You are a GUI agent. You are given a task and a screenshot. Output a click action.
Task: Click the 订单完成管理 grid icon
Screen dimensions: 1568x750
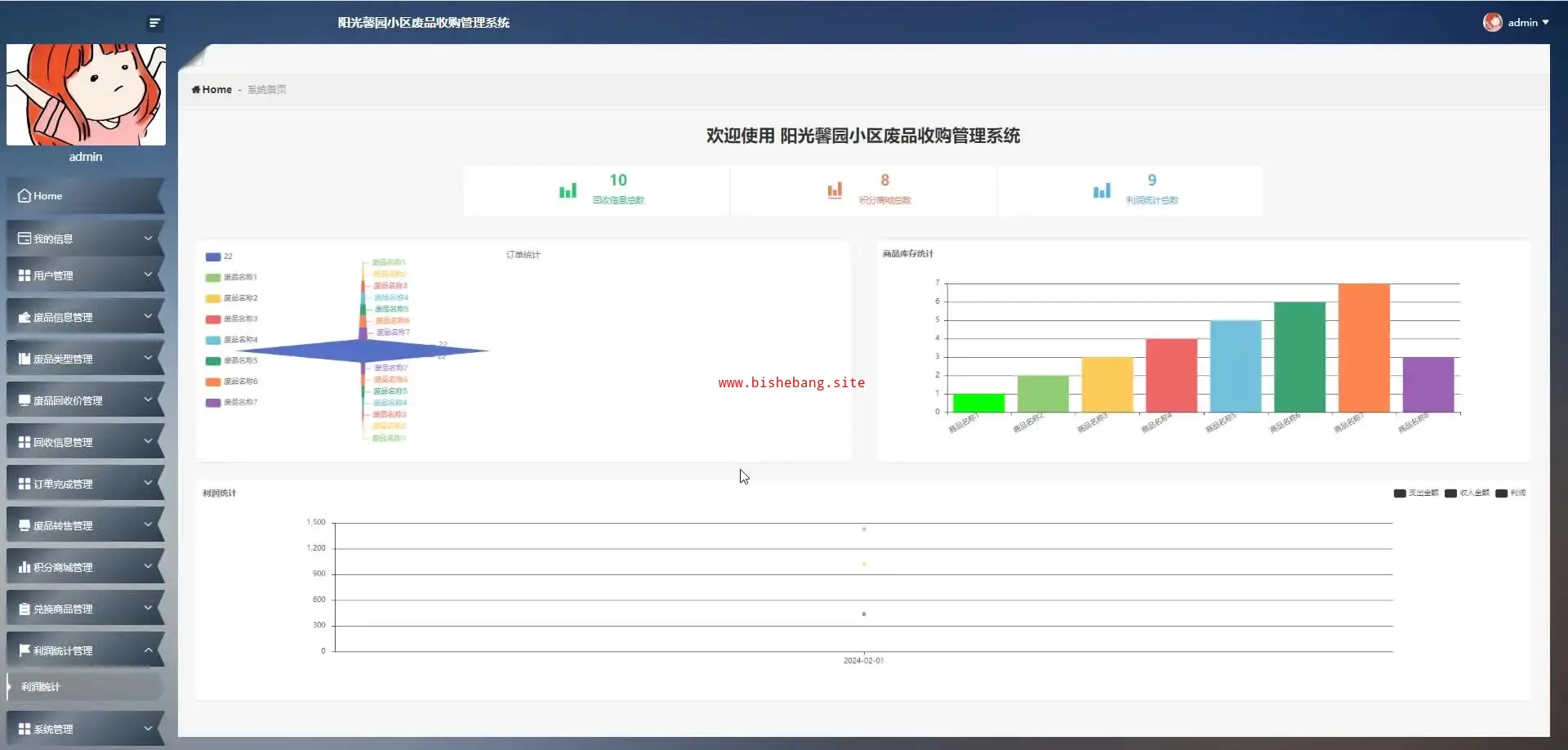click(24, 484)
